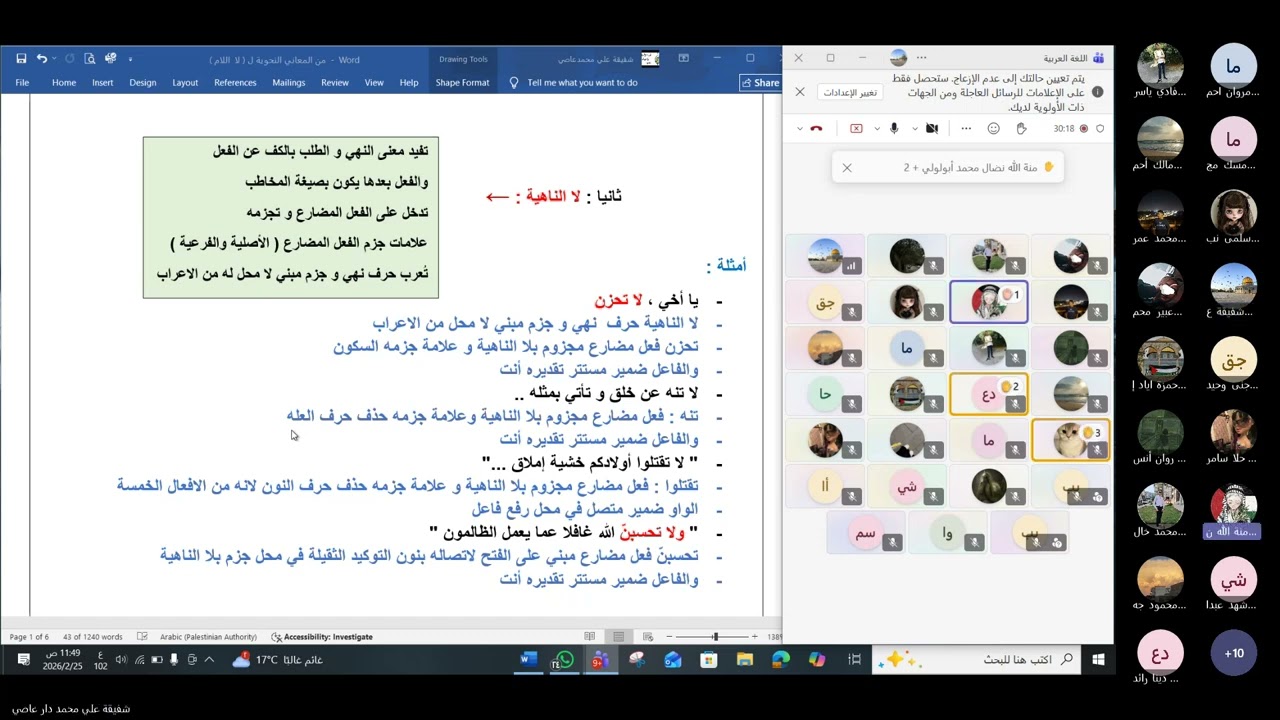The image size is (1280, 720).
Task: Dismiss the raised hand notification for منة الله
Action: click(x=847, y=168)
